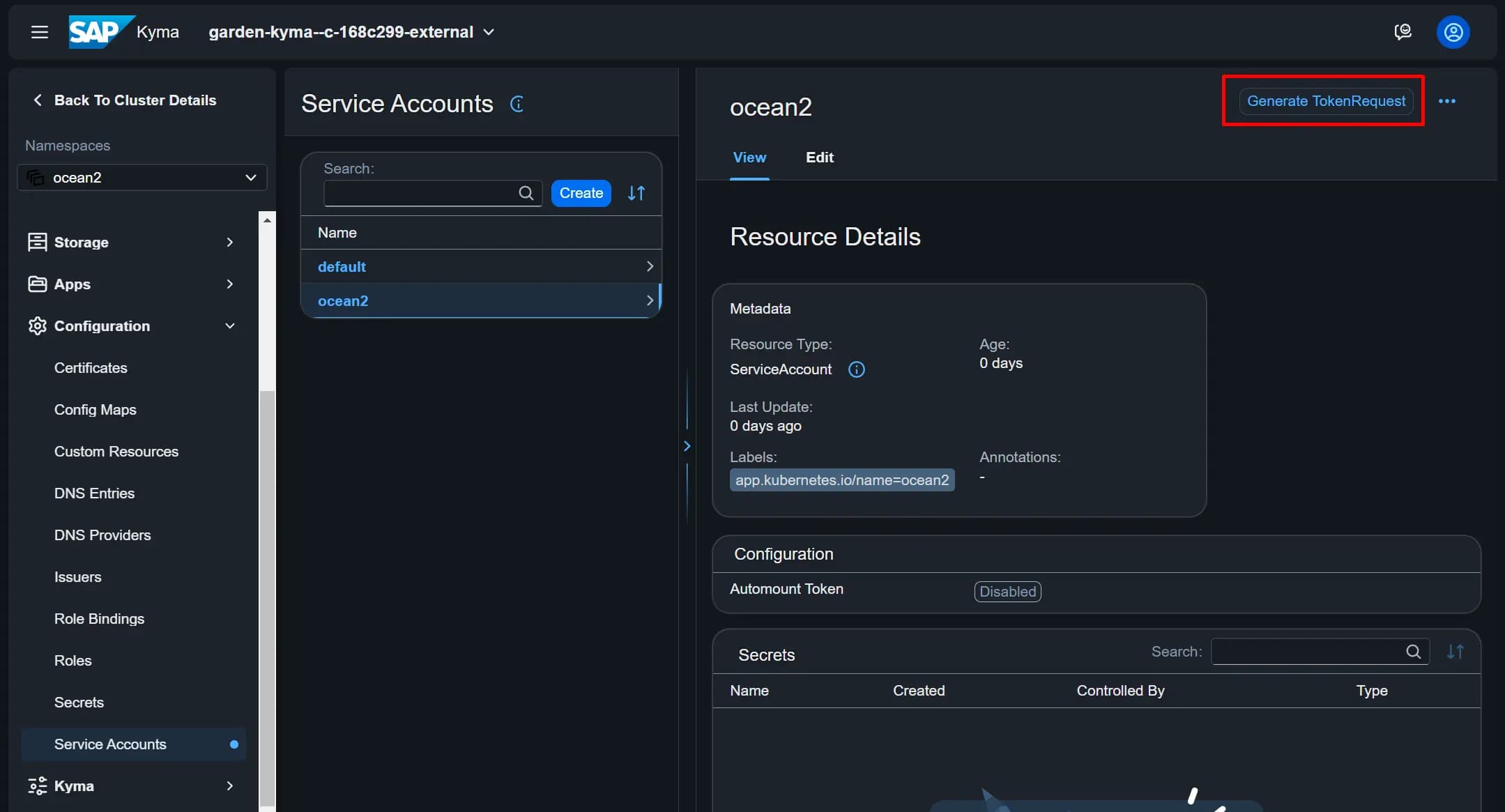
Task: Open Secrets in the sidebar
Action: (79, 703)
